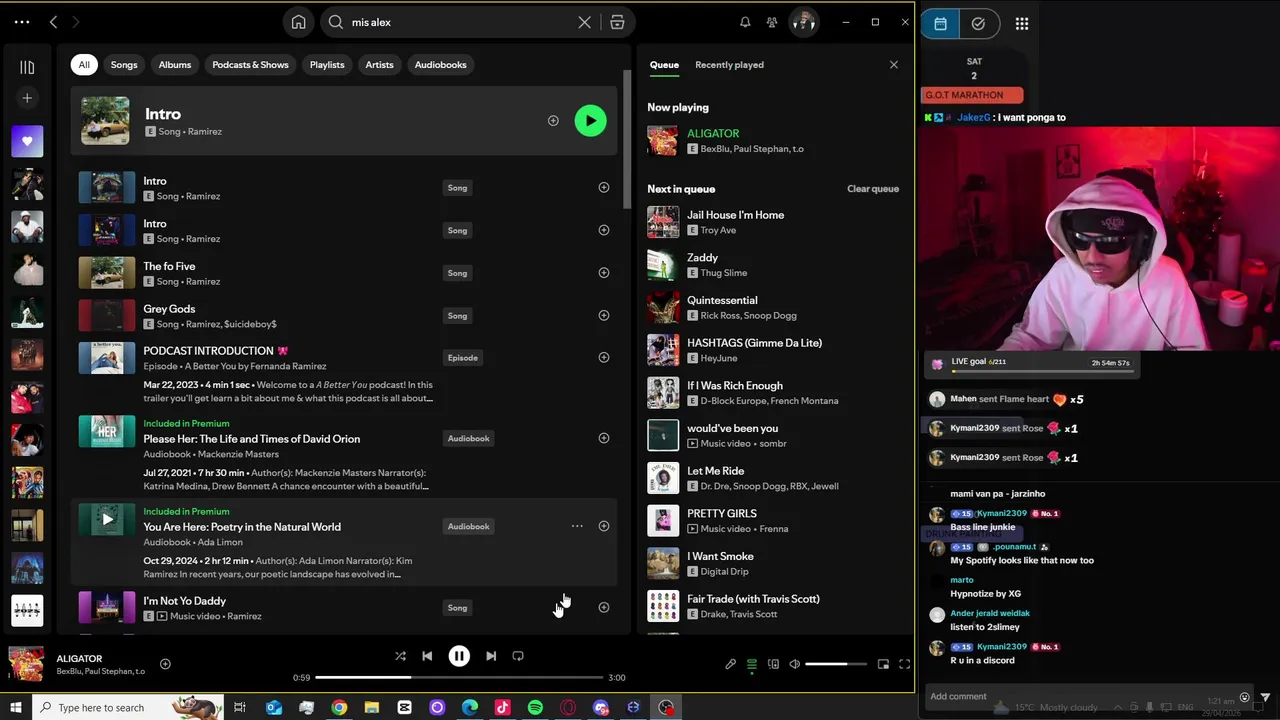Expand Your Library sidebar
1280x720 pixels.
(27, 67)
